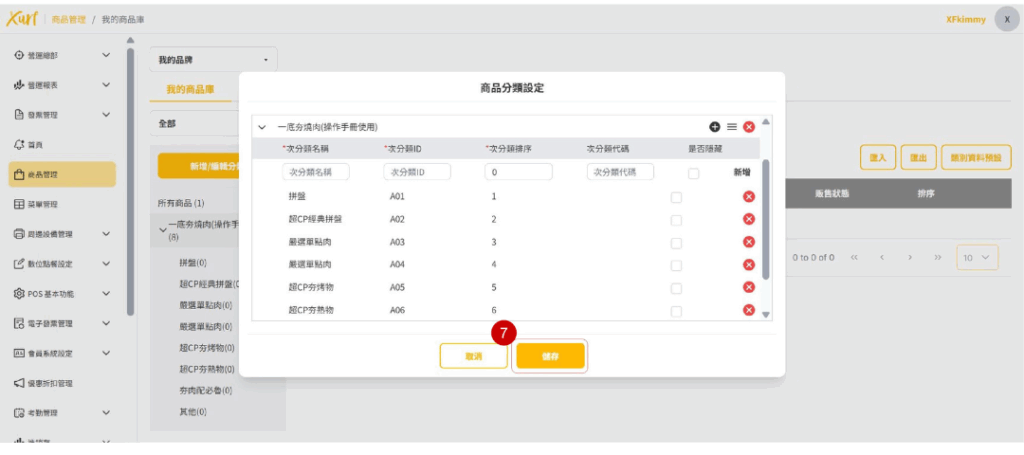Click the hamburger reorder icon in category header

click(732, 127)
